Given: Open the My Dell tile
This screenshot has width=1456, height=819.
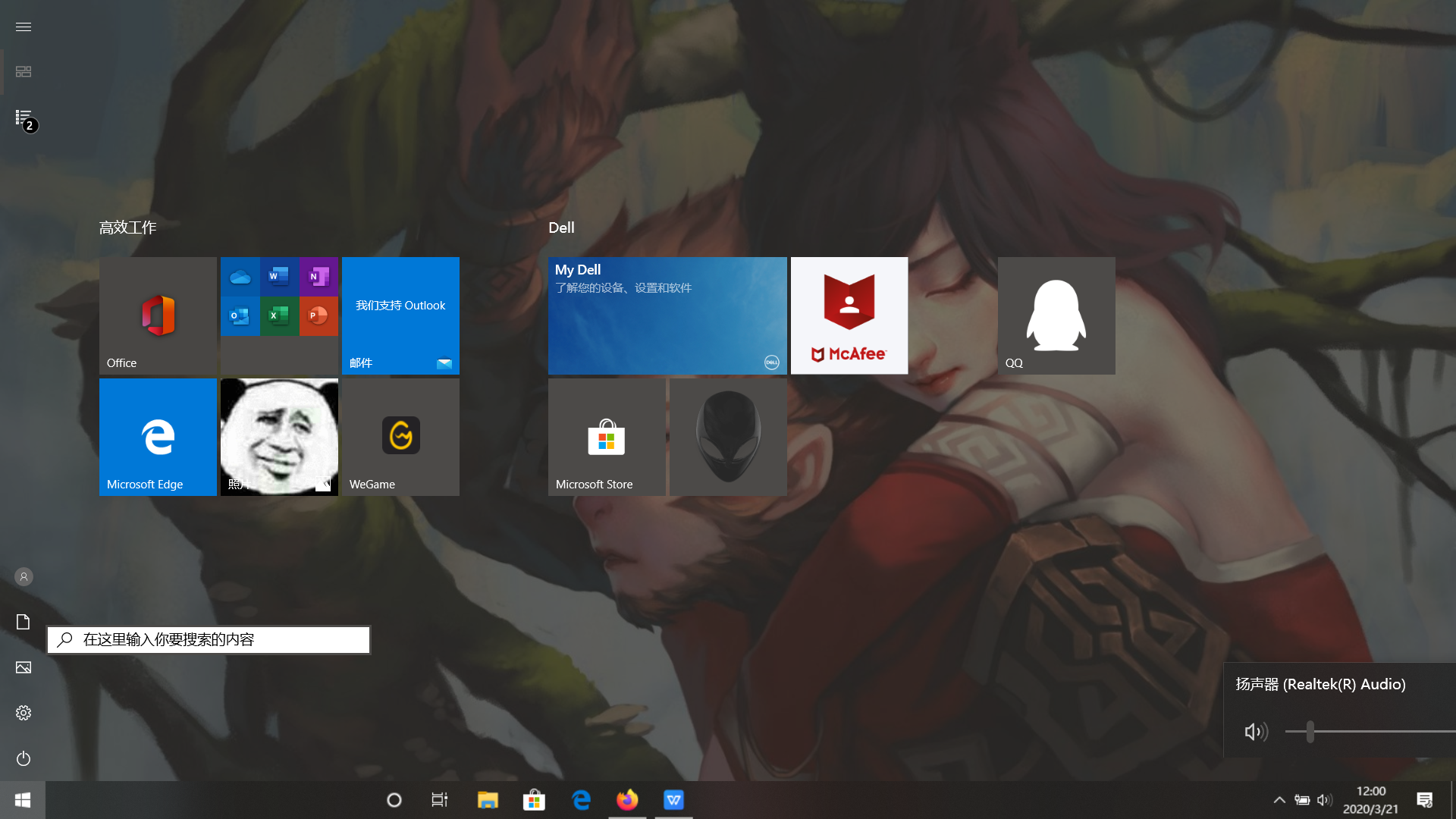Looking at the screenshot, I should pyautogui.click(x=667, y=315).
